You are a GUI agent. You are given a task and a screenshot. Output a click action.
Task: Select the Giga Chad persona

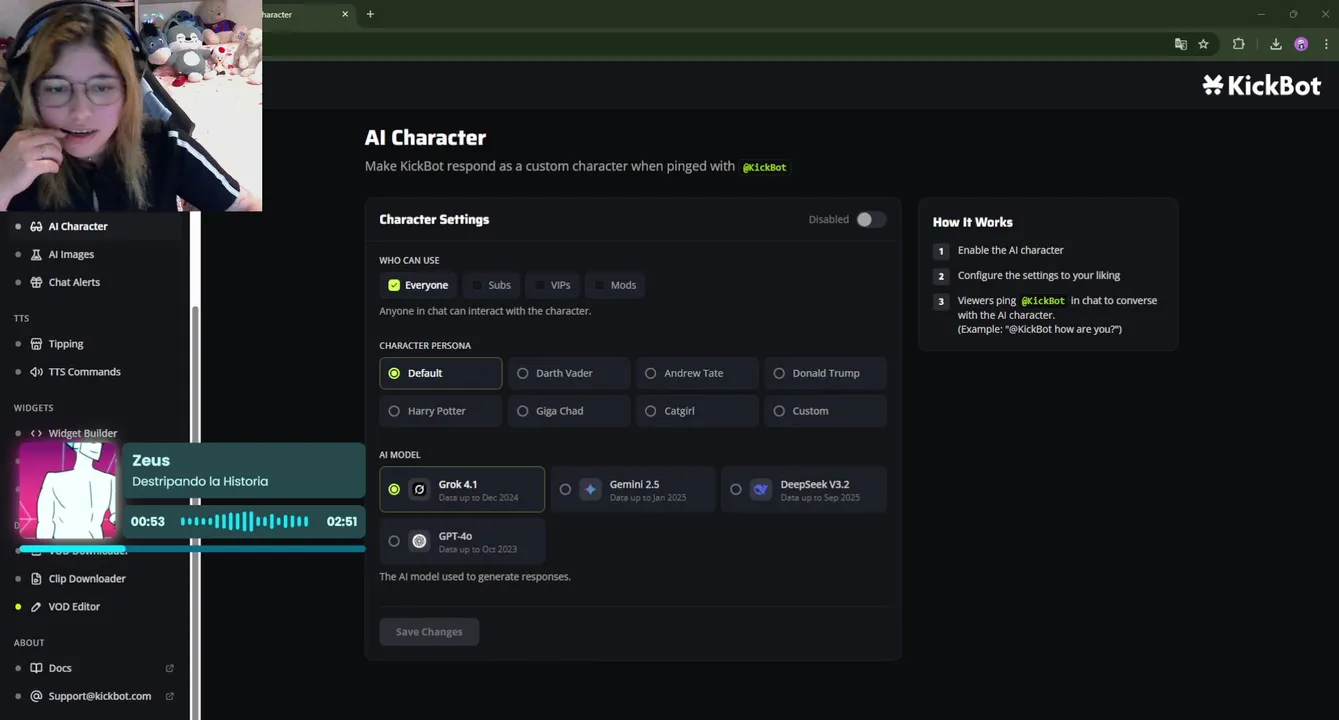tap(569, 411)
